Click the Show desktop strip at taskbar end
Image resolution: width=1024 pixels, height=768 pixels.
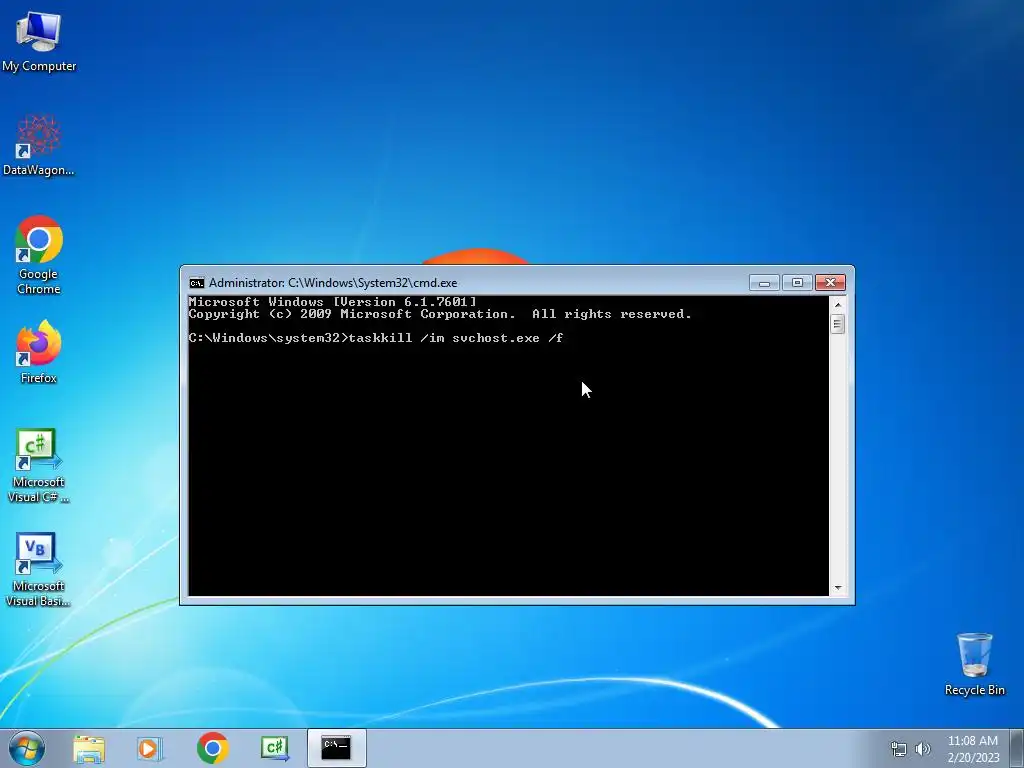tap(1017, 748)
